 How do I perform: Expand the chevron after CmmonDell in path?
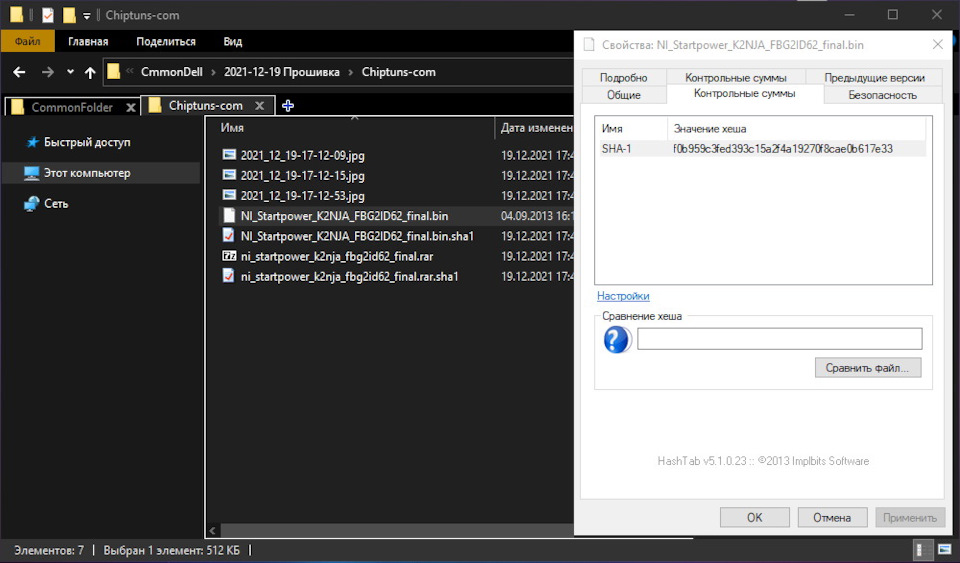[213, 72]
